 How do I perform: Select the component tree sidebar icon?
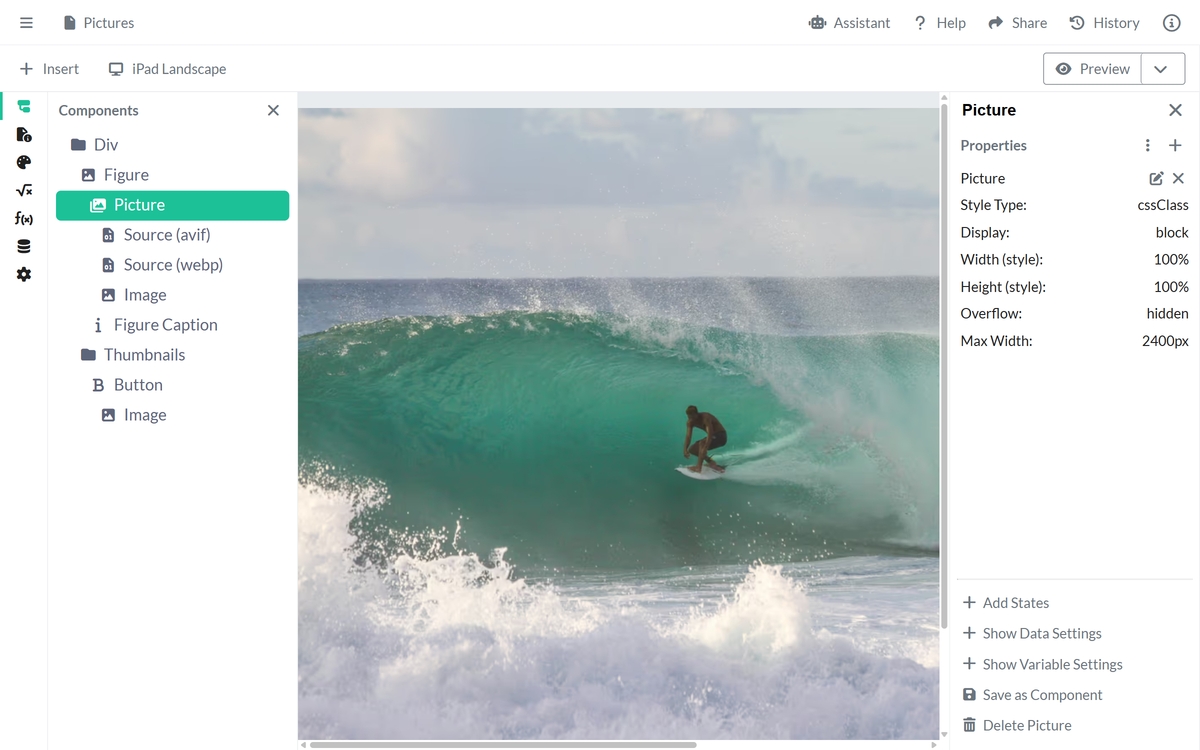click(x=24, y=107)
